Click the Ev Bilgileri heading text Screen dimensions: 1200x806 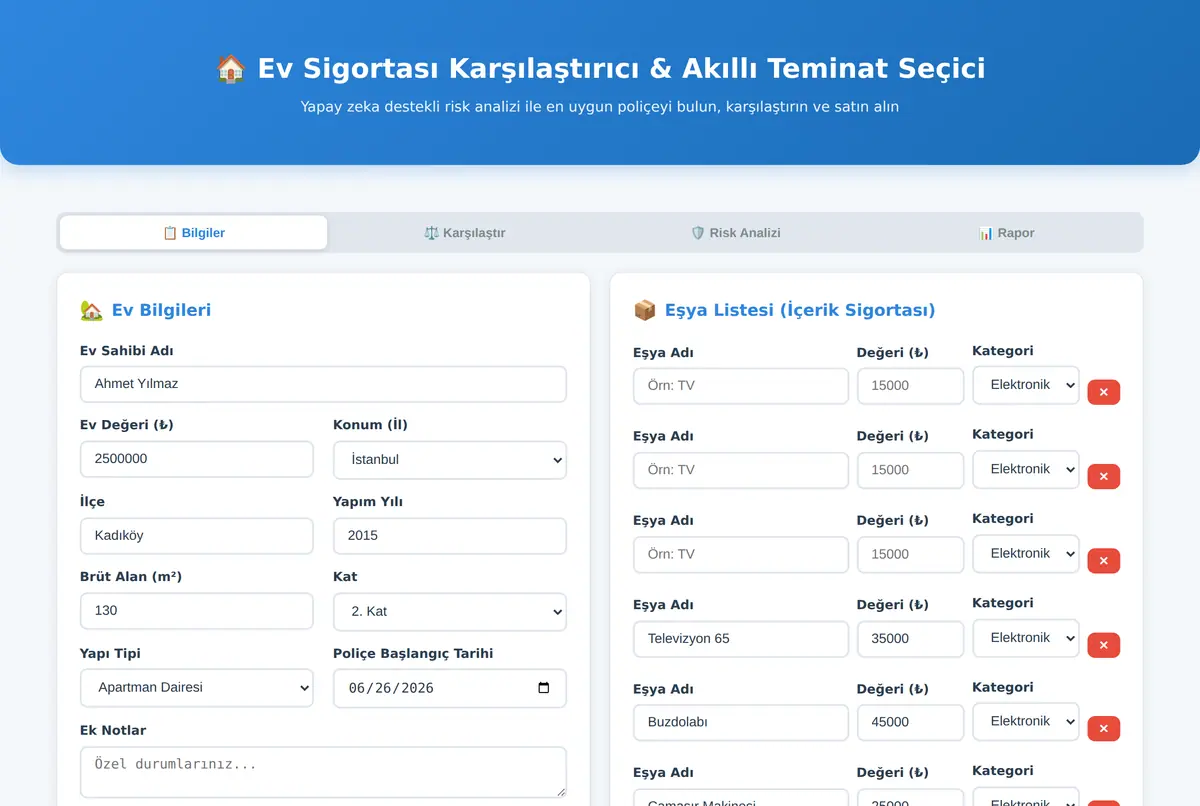click(x=161, y=310)
